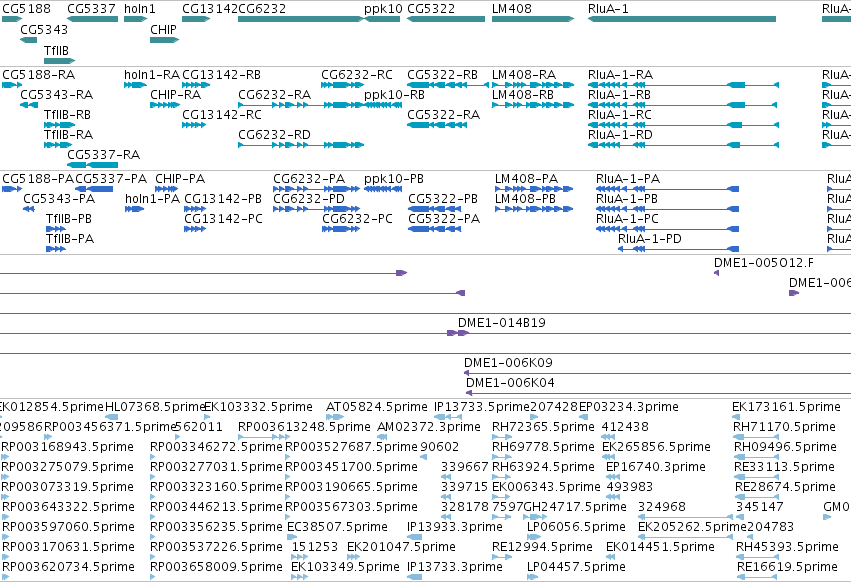Click the CG6232-RC transcript label
851x582 pixels.
tap(357, 74)
